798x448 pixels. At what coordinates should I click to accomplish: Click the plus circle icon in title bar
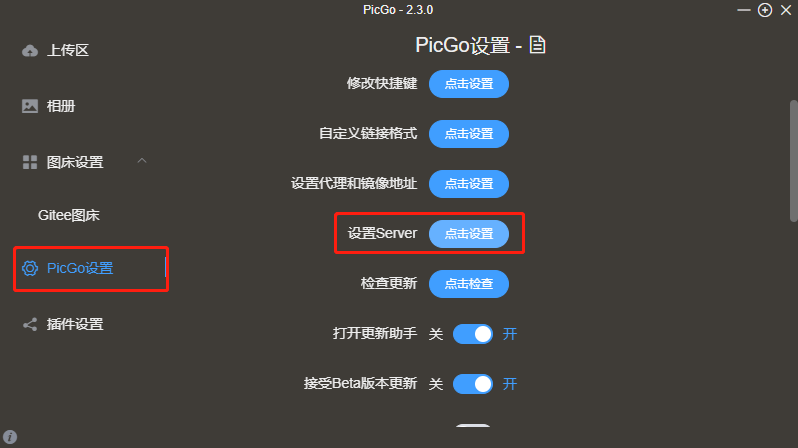pos(765,10)
